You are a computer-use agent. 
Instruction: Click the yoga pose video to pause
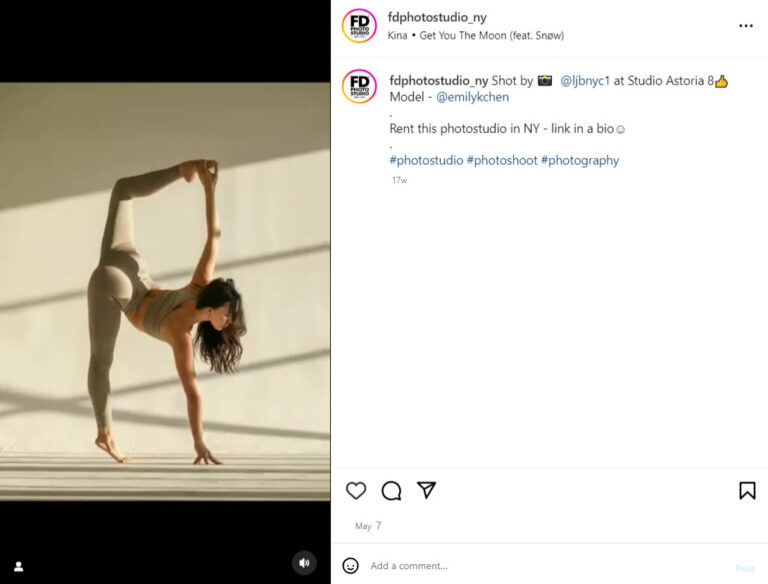[165, 292]
